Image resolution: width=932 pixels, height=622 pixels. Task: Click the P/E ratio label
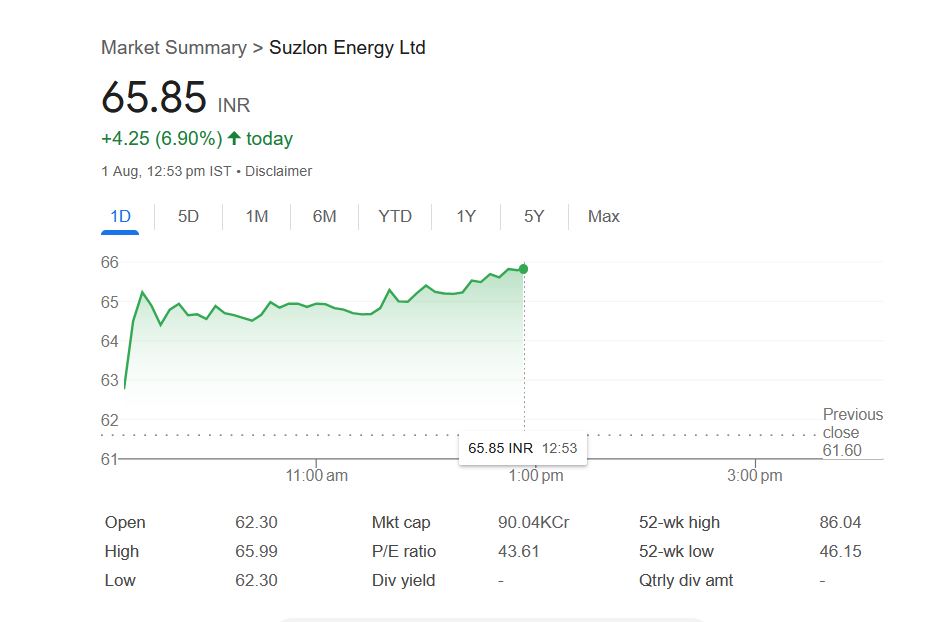(x=404, y=552)
